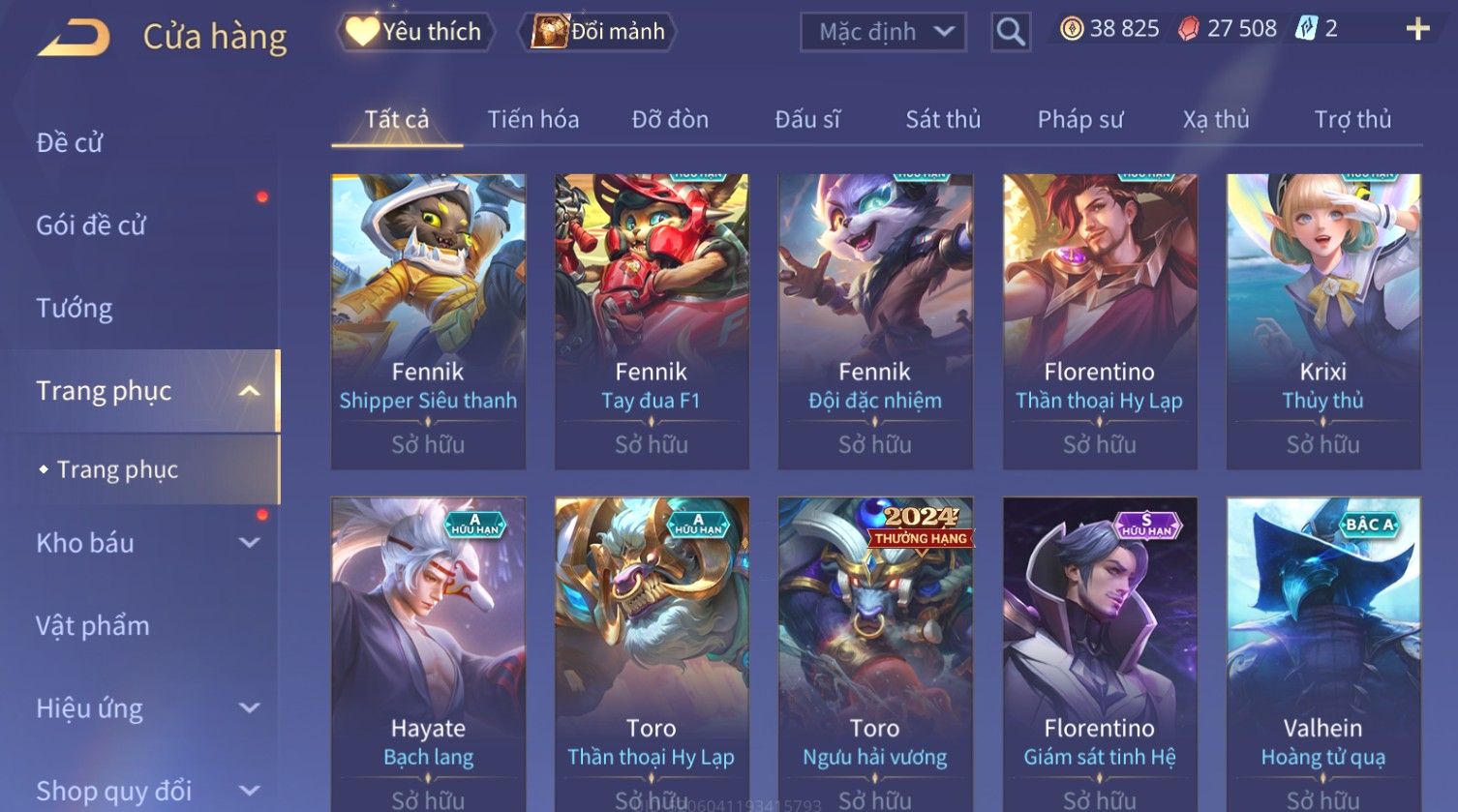The image size is (1458, 812).
Task: Select Fennik Shipper Siêu thanh skin card
Action: 428,321
